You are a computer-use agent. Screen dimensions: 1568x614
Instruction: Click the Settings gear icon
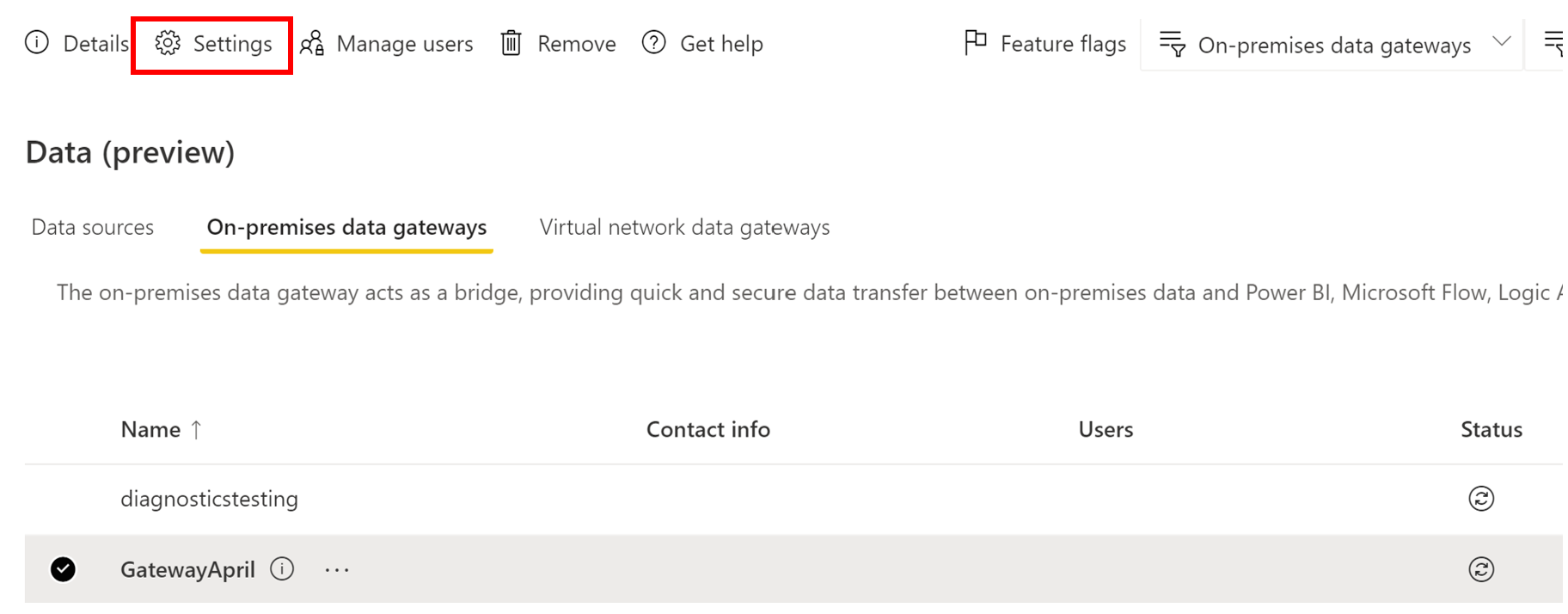pyautogui.click(x=168, y=42)
